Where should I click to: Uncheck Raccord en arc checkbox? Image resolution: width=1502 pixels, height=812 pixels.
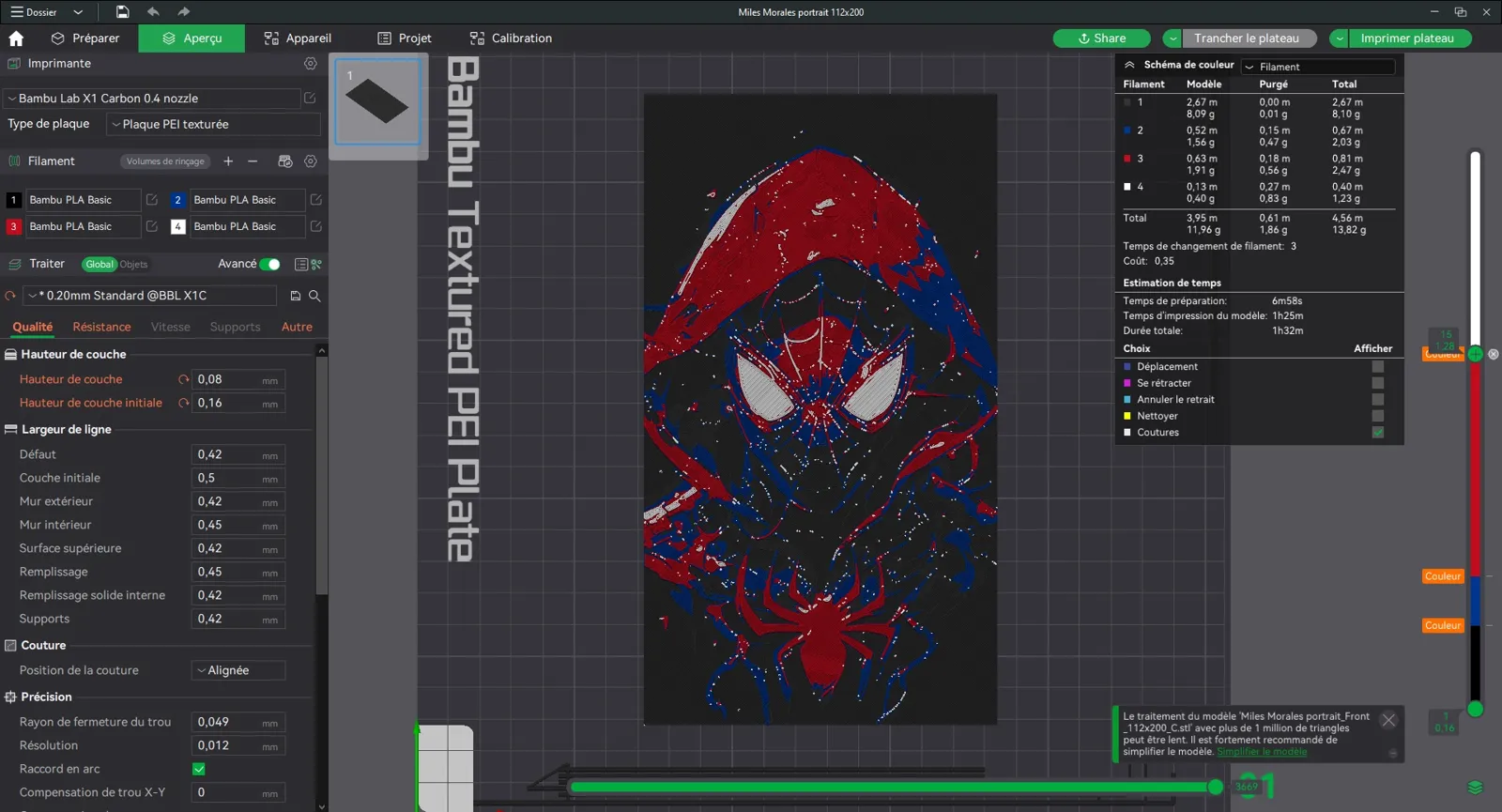(199, 769)
